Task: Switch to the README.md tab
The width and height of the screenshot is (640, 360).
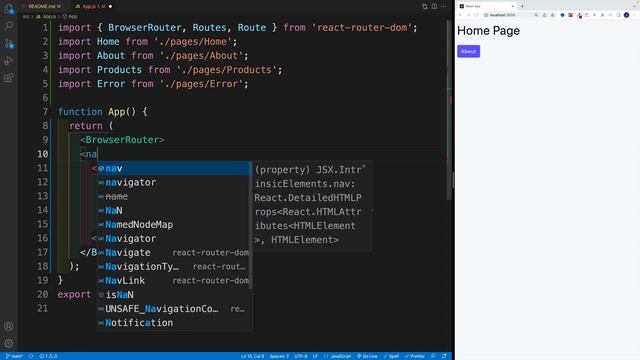Action: coord(44,6)
